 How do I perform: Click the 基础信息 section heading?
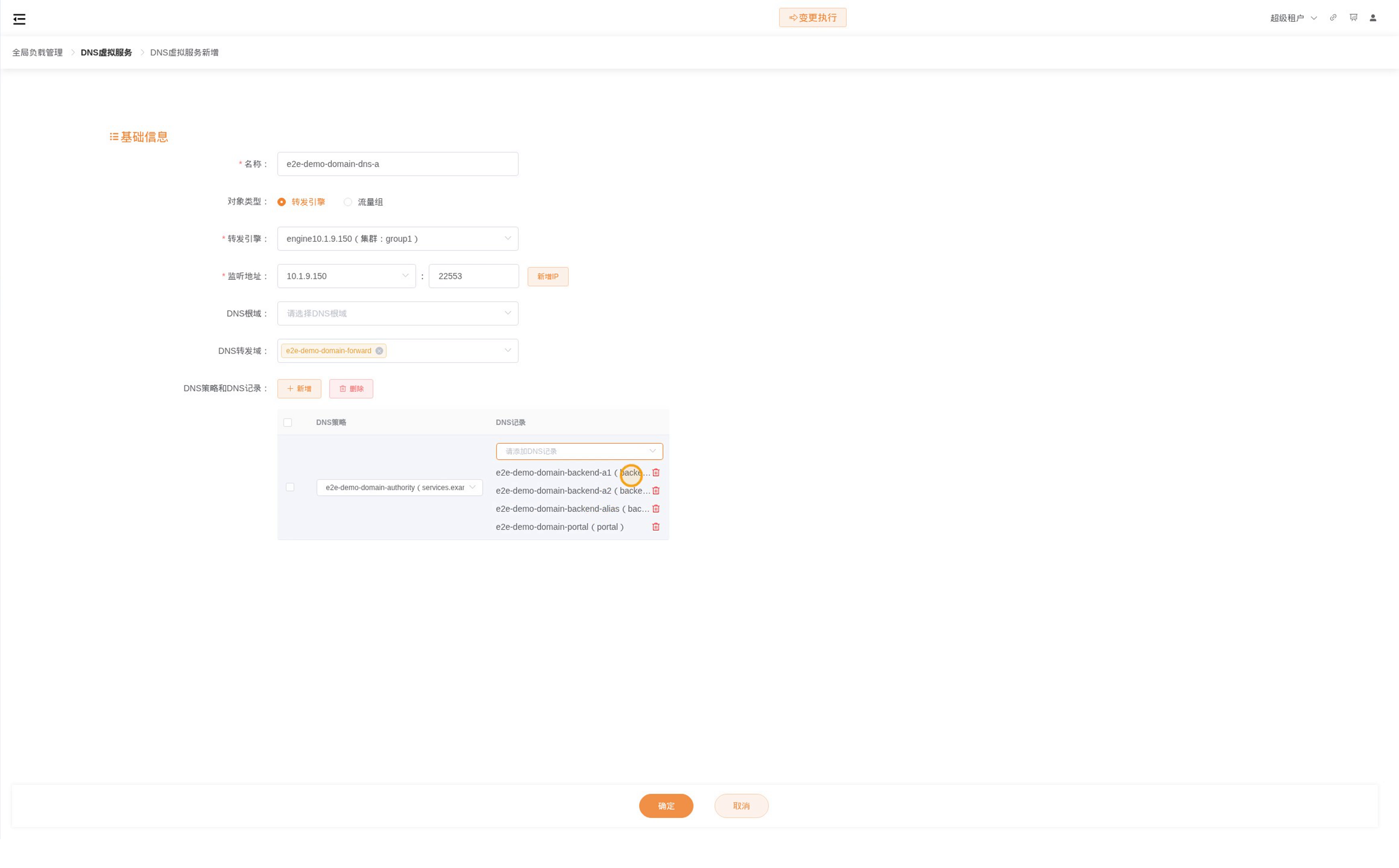click(x=139, y=137)
